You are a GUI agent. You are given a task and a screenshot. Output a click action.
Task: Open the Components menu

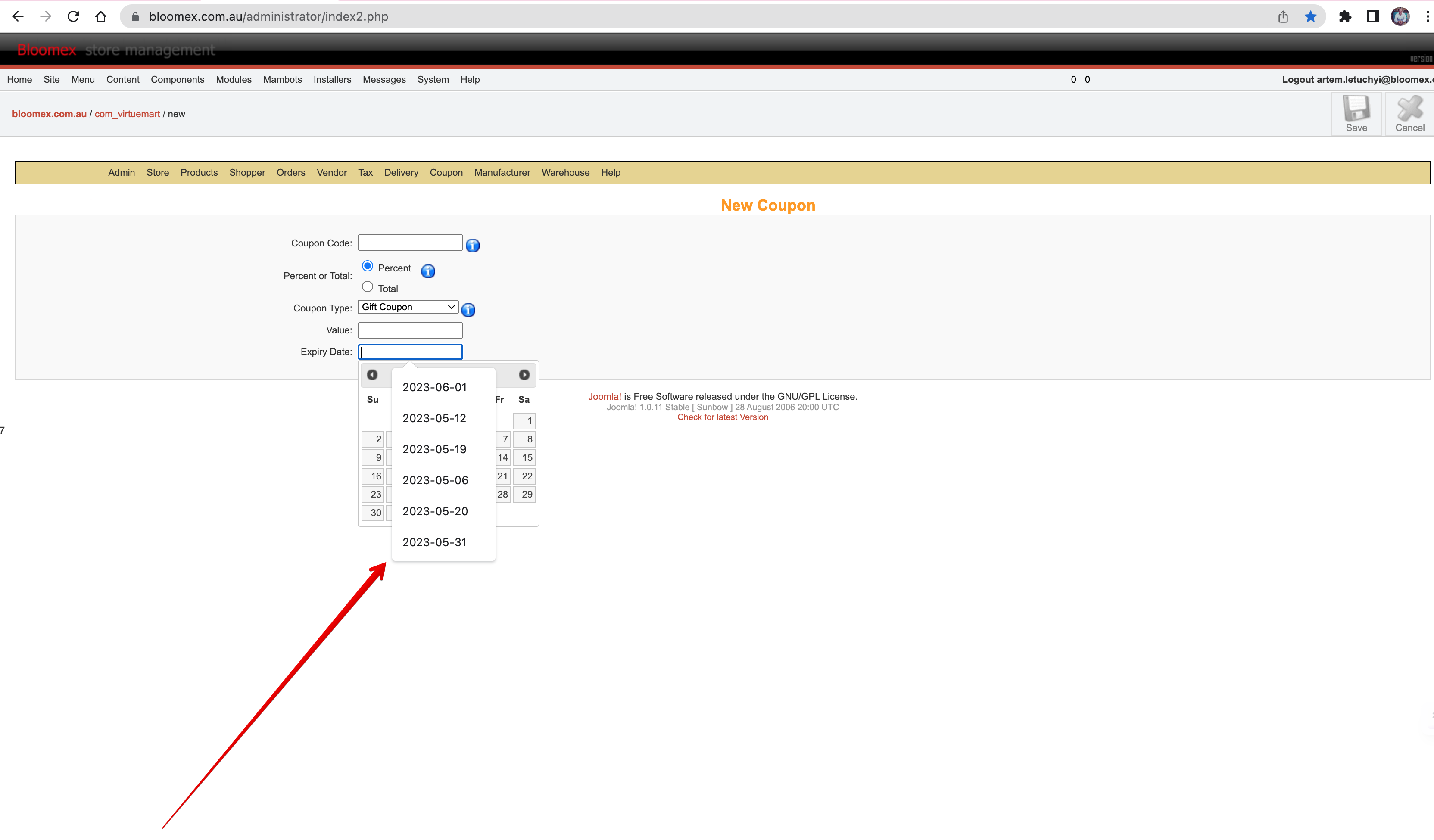[x=178, y=80]
